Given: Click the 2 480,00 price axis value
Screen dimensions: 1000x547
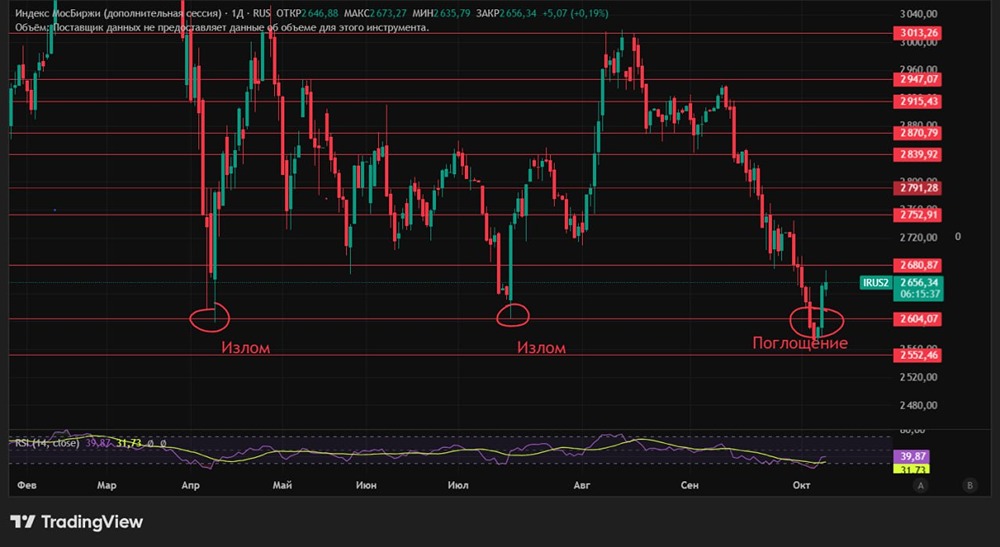Looking at the screenshot, I should pos(918,405).
